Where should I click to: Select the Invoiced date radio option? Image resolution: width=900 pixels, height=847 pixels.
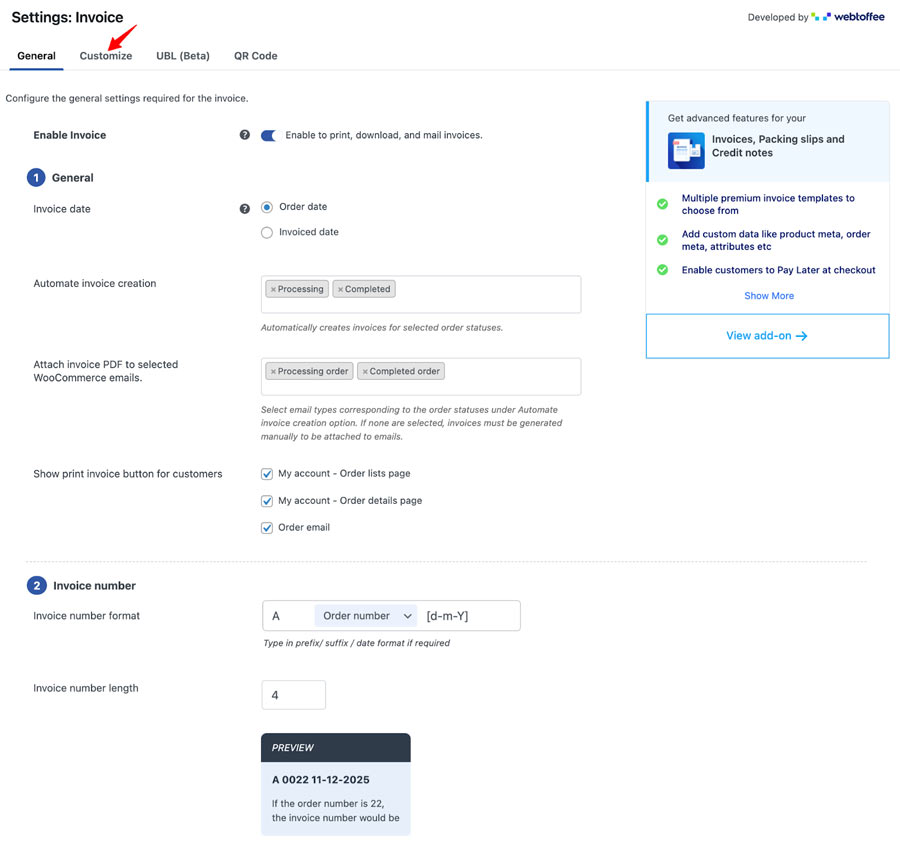click(267, 232)
